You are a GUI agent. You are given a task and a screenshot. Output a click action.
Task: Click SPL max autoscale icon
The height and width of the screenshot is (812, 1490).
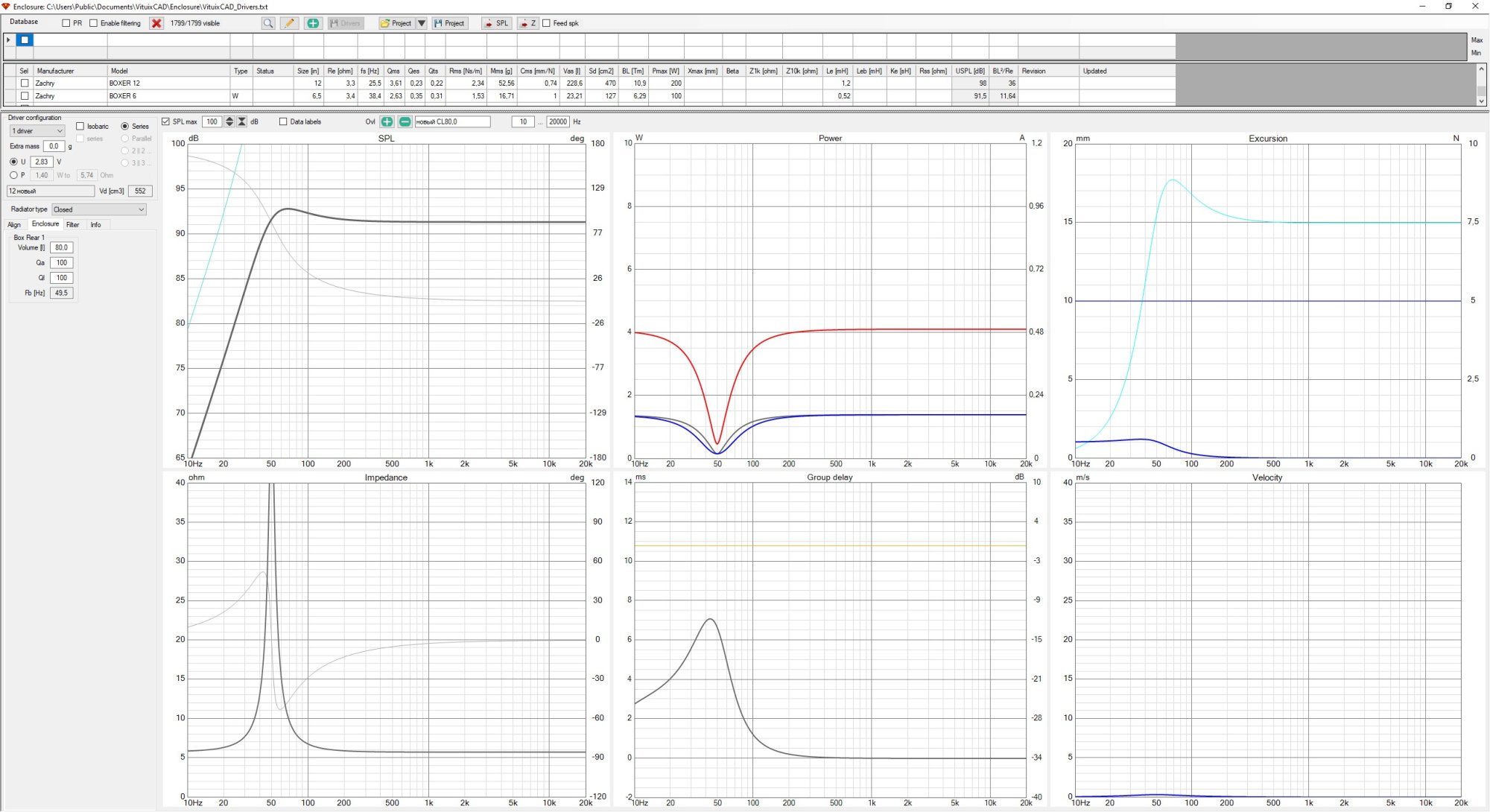coord(241,121)
